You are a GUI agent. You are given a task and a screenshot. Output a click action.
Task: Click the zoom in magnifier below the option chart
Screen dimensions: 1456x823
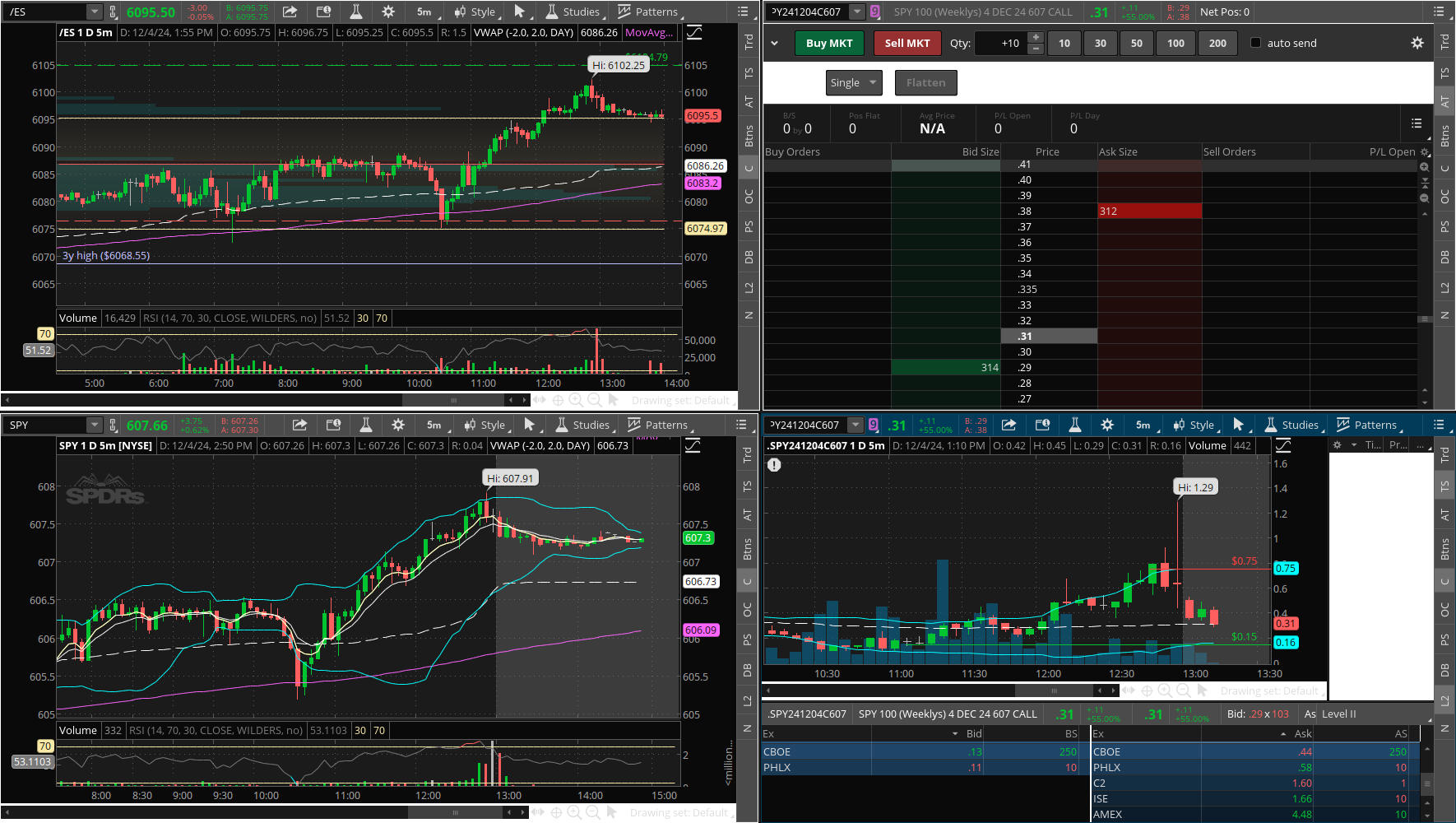click(1165, 691)
